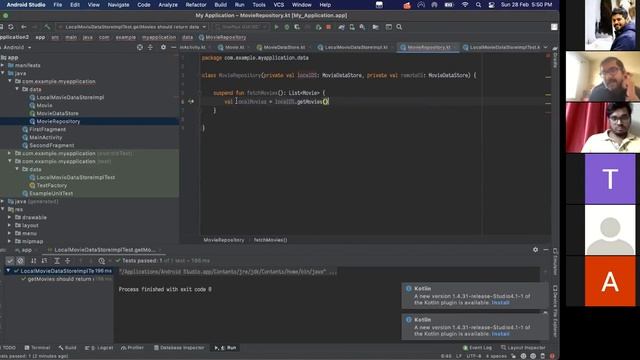Switch to the Movie.kt editor tab

[x=231, y=47]
